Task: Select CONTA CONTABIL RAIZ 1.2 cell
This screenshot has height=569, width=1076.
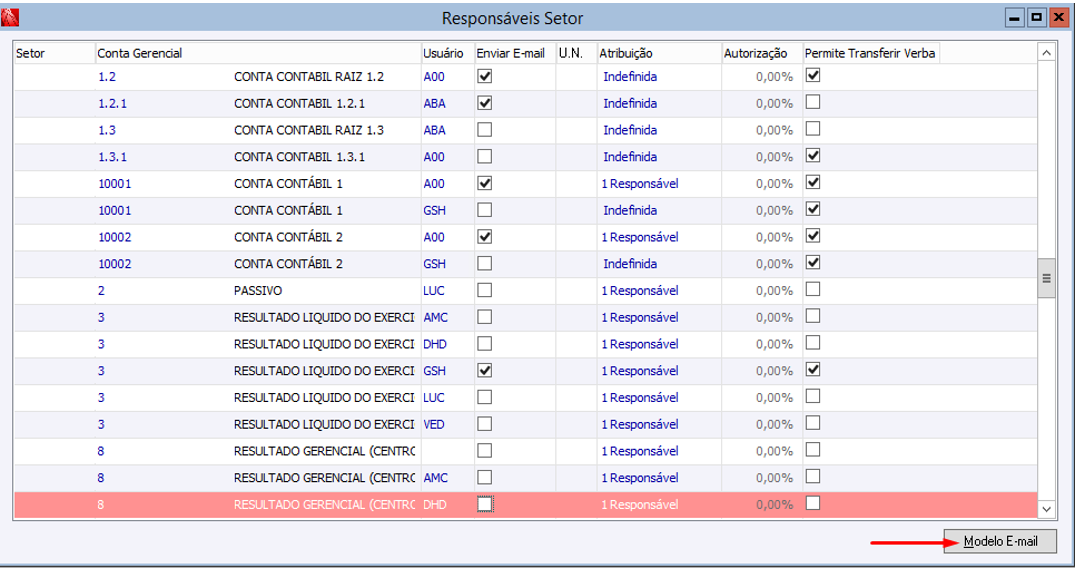Action: (x=309, y=77)
